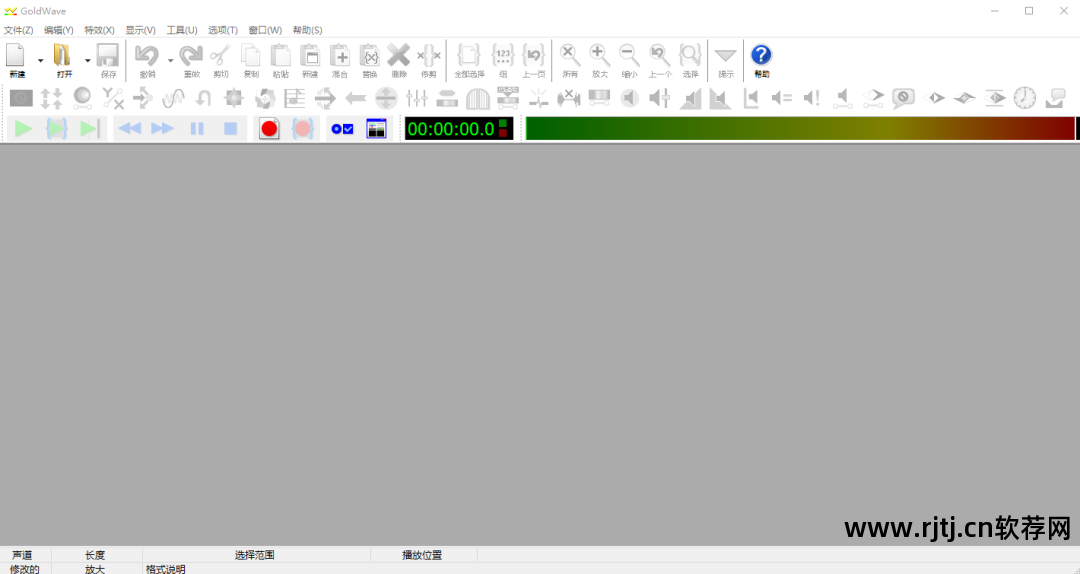Viewport: 1080px width, 574px height.
Task: Click the 修剪 (Trim) icon
Action: [x=428, y=55]
